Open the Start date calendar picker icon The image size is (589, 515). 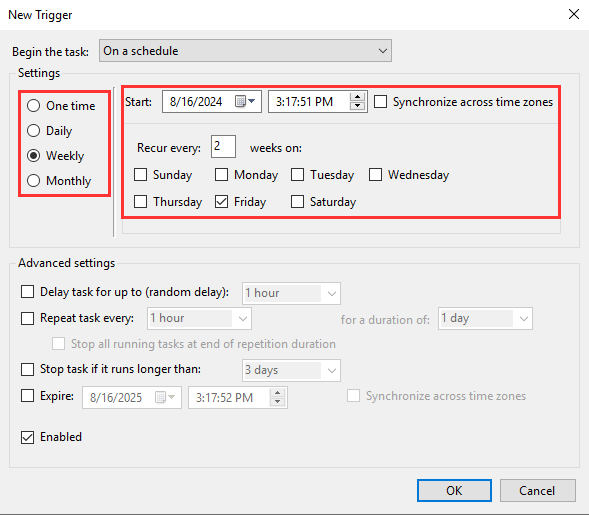click(245, 101)
